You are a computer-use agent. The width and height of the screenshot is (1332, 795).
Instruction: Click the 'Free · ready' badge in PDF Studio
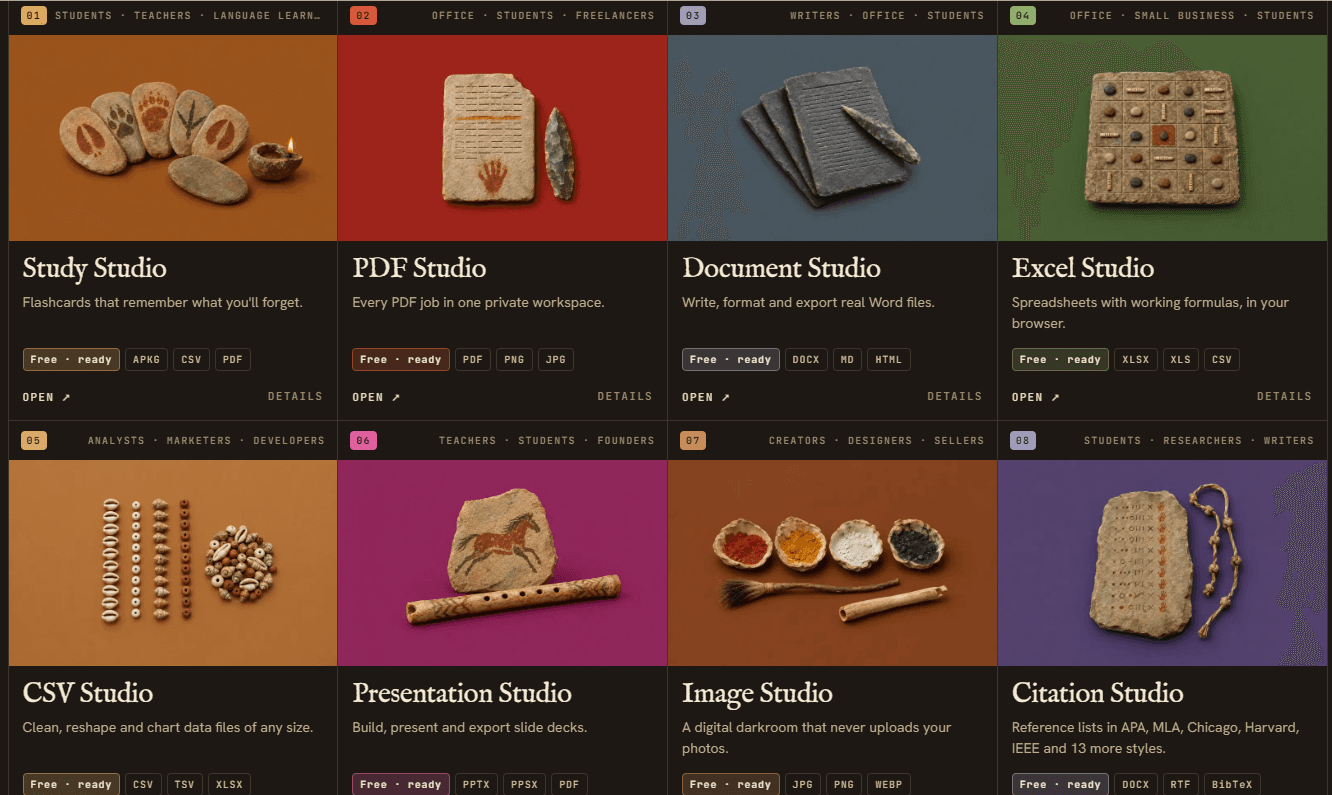[401, 360]
